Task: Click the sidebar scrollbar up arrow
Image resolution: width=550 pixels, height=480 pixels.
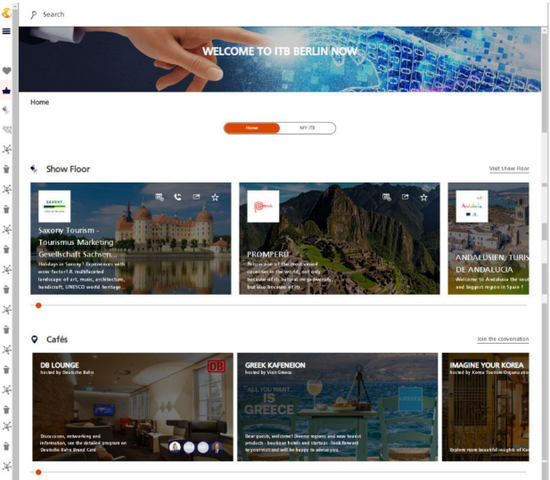Action: click(x=15, y=6)
